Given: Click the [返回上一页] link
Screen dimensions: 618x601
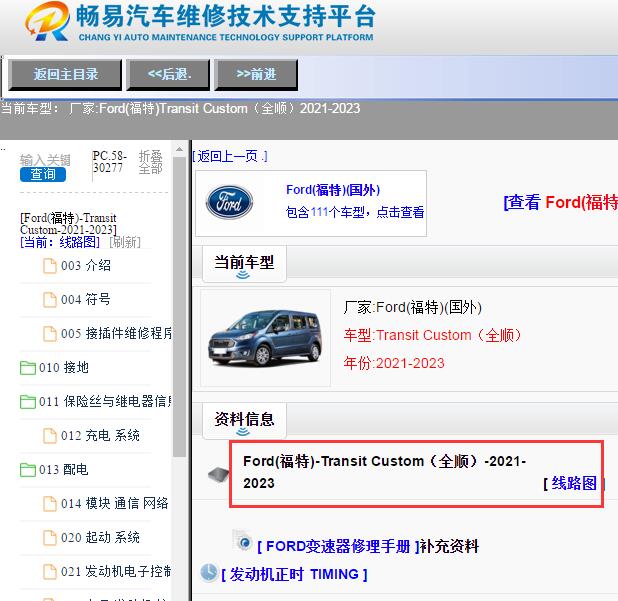Looking at the screenshot, I should [230, 156].
